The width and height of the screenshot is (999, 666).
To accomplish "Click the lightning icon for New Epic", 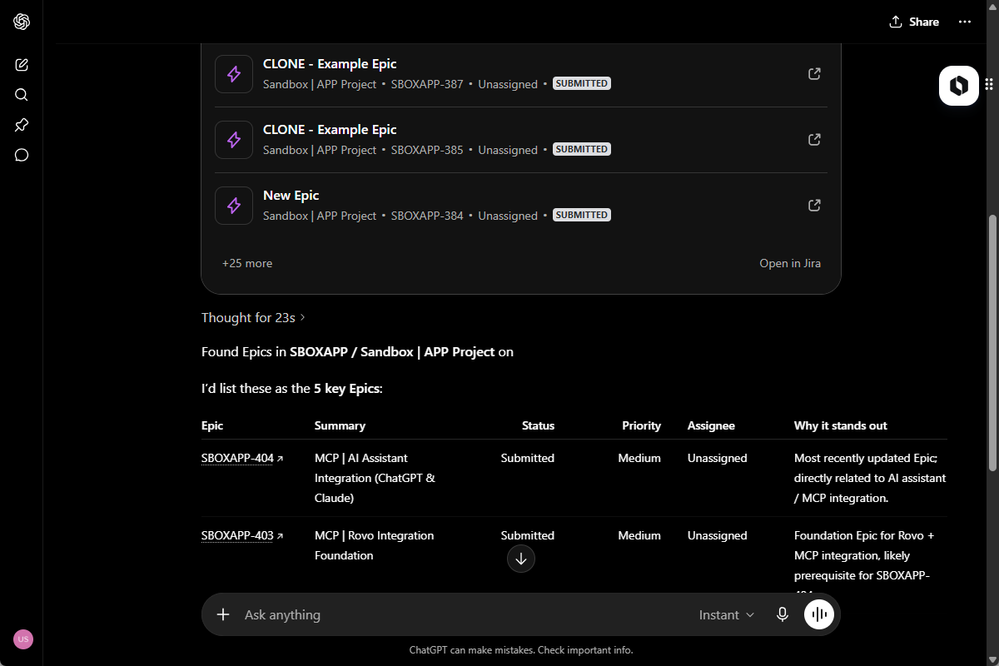I will [234, 205].
